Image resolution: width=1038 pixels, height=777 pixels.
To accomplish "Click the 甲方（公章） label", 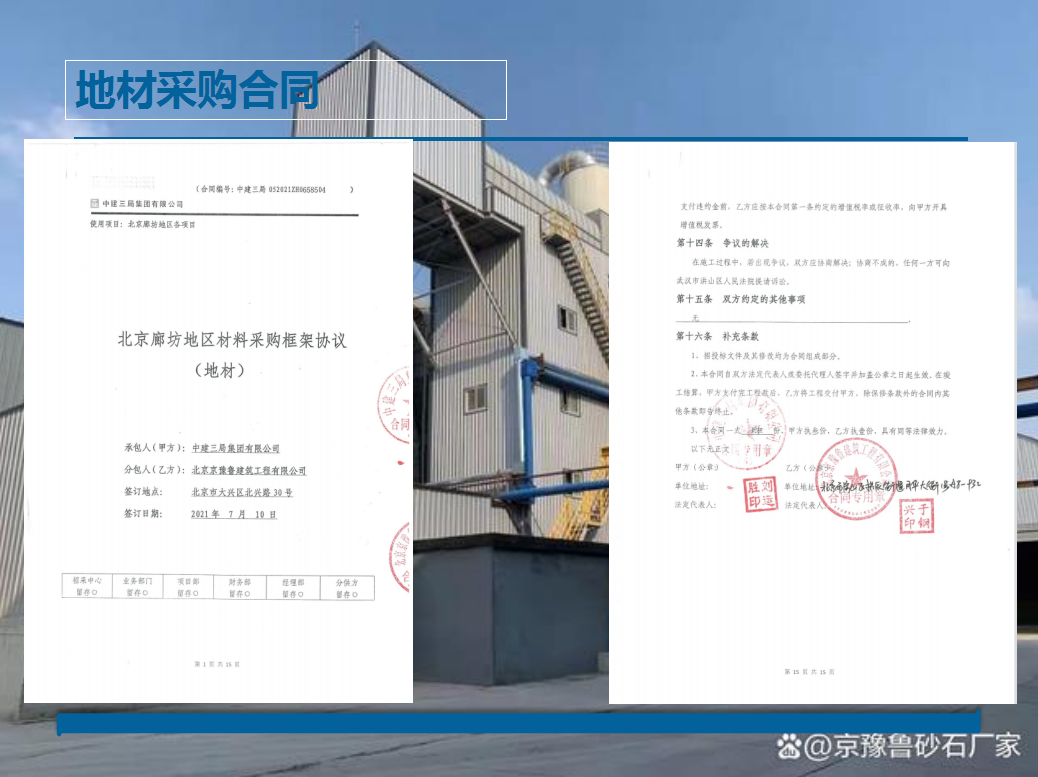I will point(697,467).
